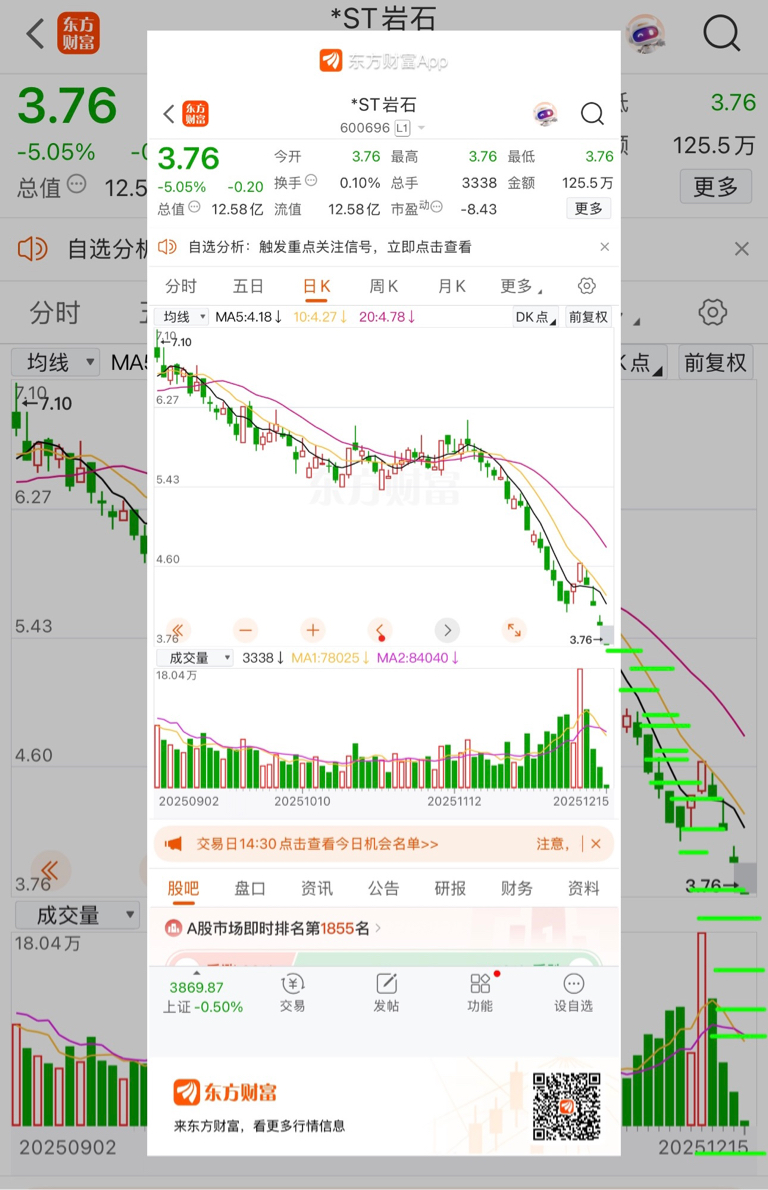Close the 自选分析 banner in card
This screenshot has width=768, height=1190.
tap(605, 247)
